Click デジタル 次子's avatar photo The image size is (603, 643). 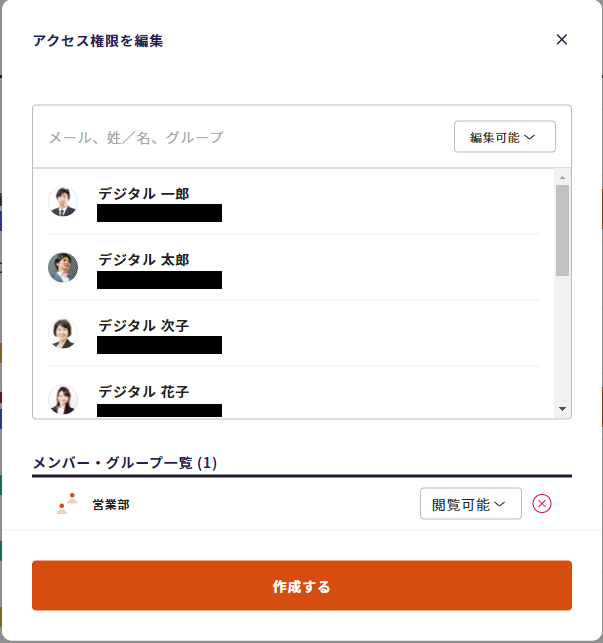pos(63,333)
